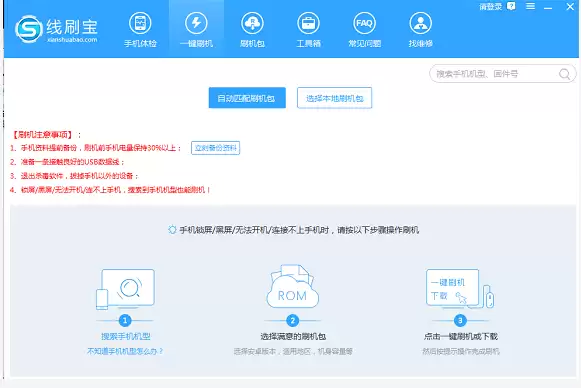This screenshot has width=581, height=388.
Task: Click the 线刷宝 logo
Action: click(x=56, y=29)
